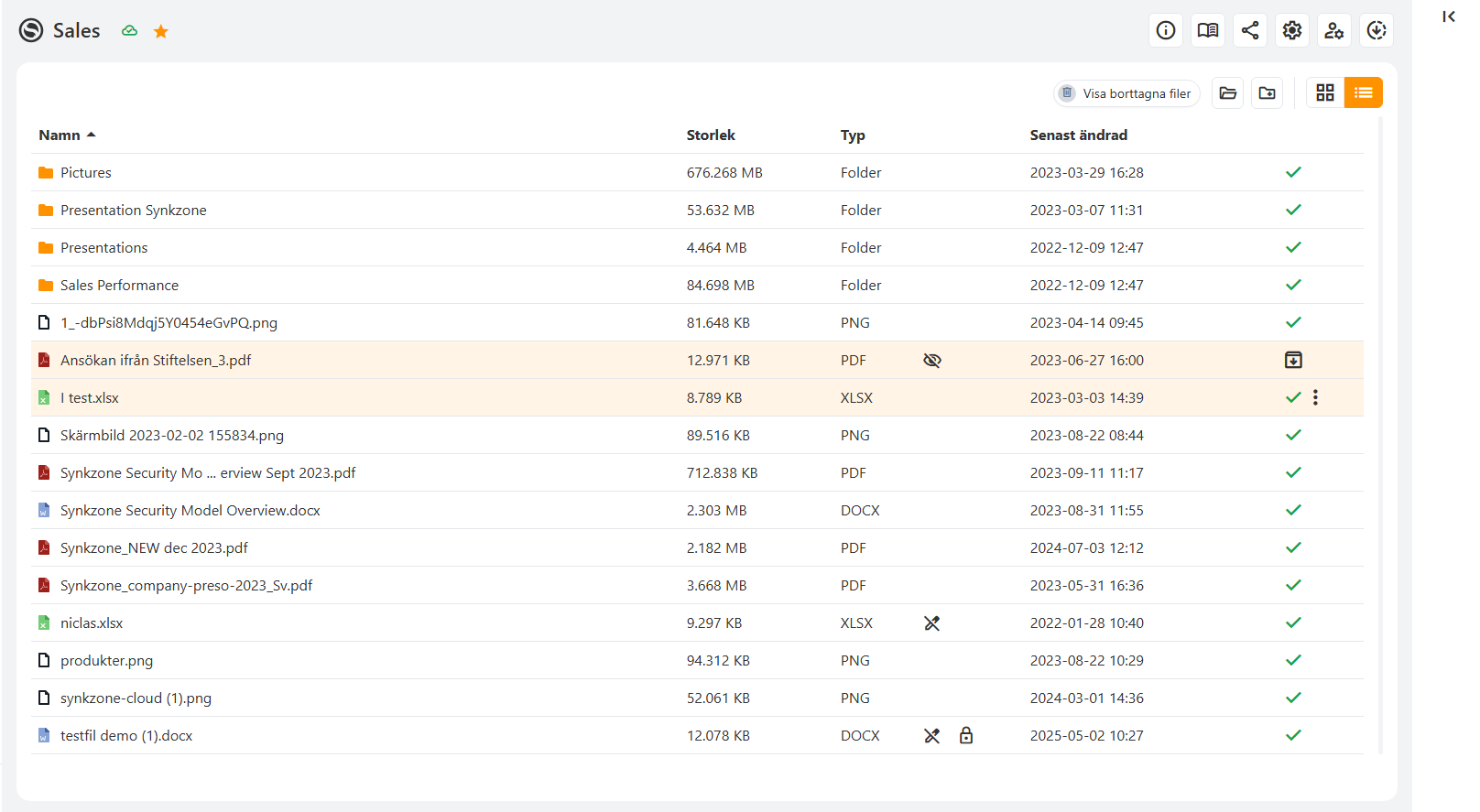Switch to grid view
This screenshot has height=812, width=1480.
(1325, 92)
